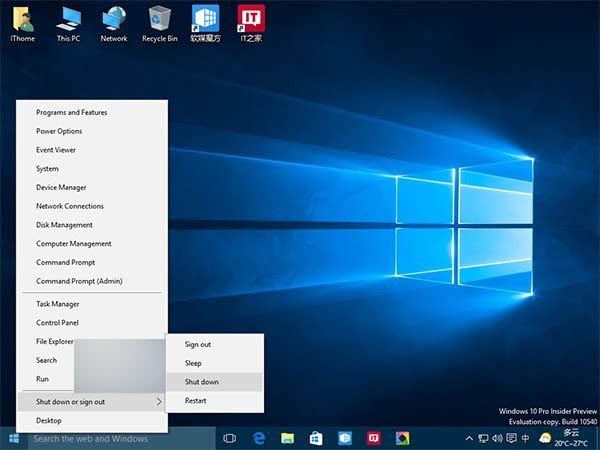Open Task View from the taskbar

tap(229, 438)
